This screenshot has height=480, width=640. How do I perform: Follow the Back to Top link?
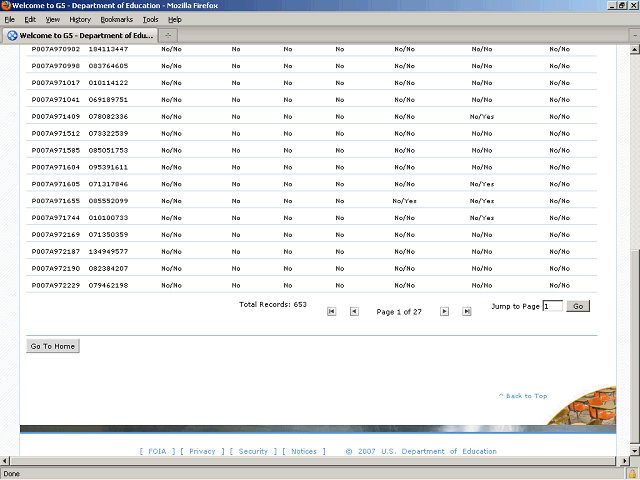[x=522, y=396]
